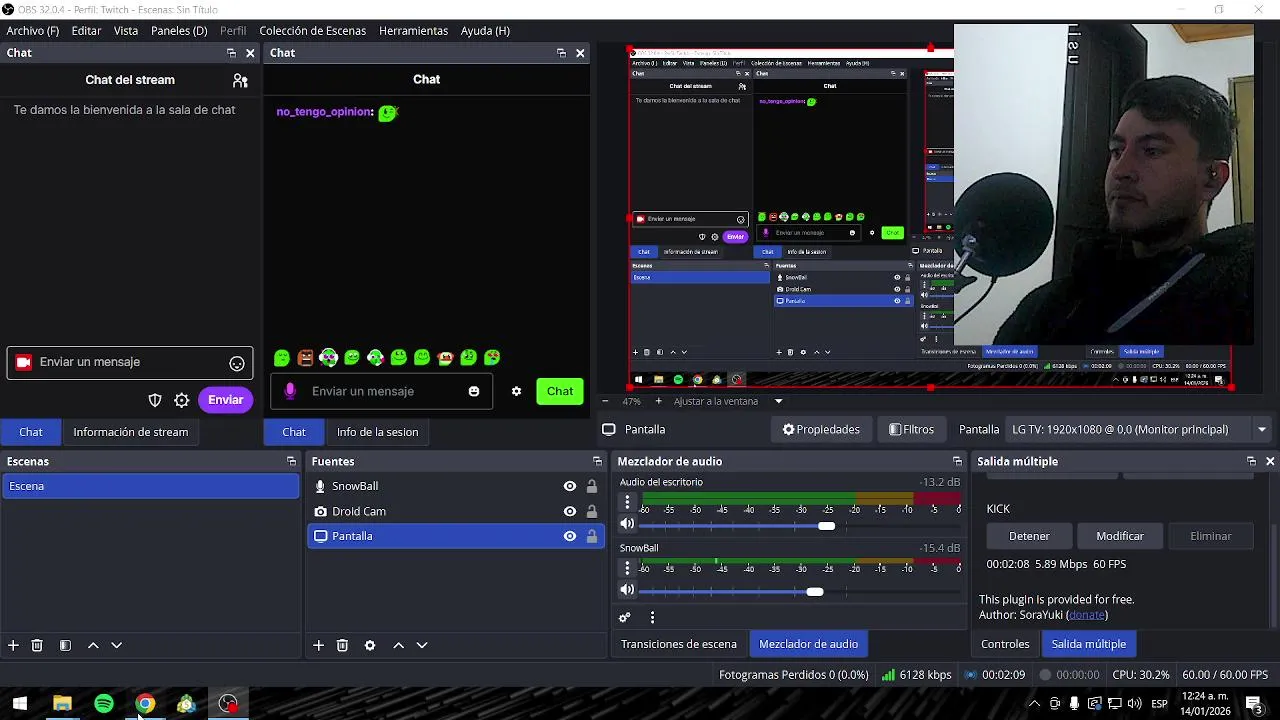Open the Twitch chat shield mod icon

click(155, 400)
